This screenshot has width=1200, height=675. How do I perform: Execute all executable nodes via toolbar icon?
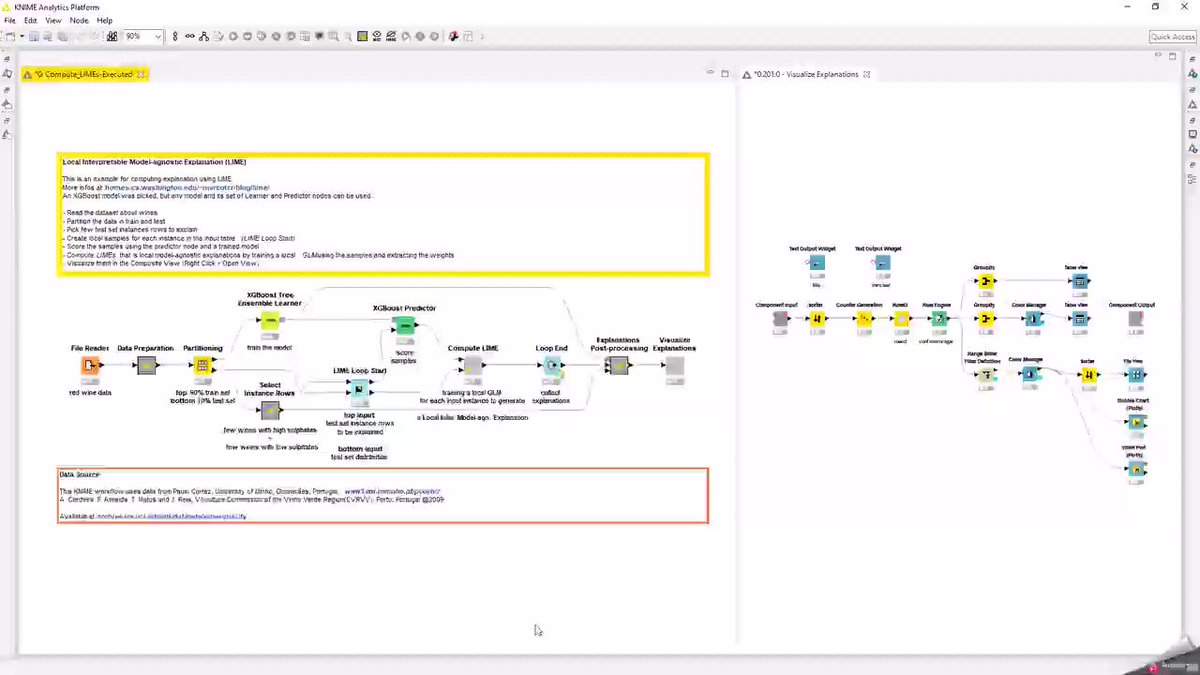(248, 36)
